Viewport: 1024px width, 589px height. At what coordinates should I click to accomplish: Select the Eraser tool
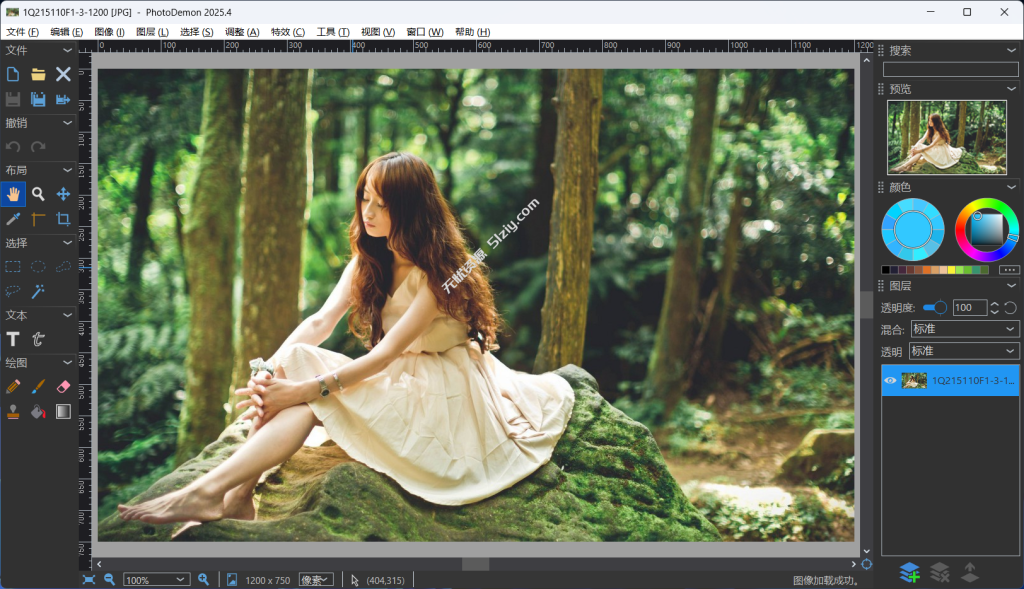63,386
